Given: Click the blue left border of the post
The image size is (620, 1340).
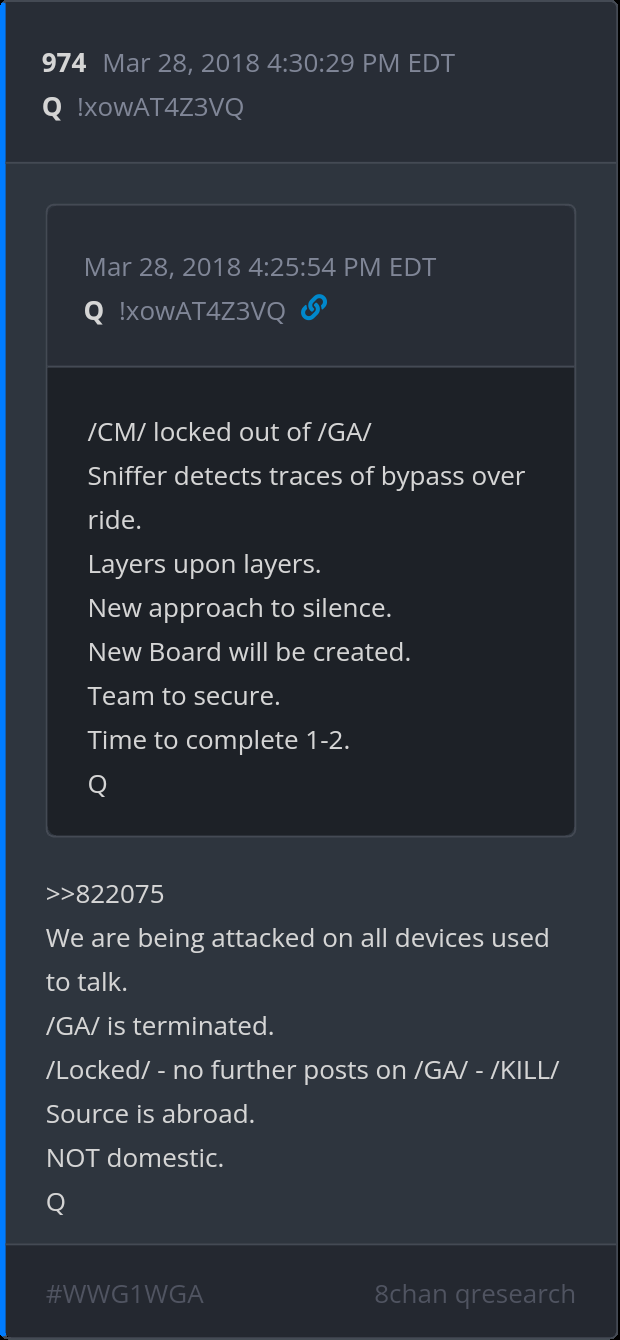Looking at the screenshot, I should click(x=3, y=670).
